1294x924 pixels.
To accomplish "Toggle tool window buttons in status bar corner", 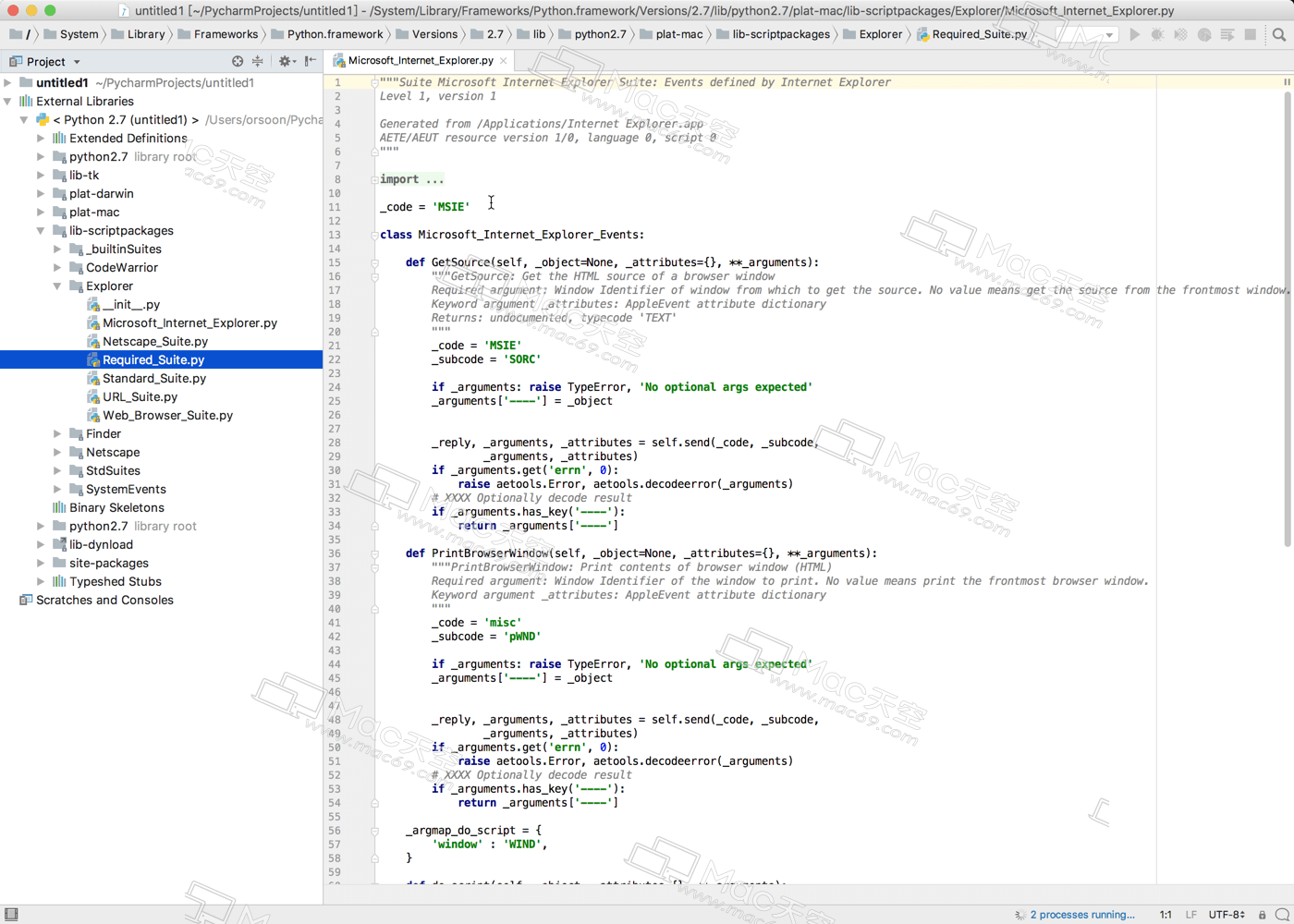I will tap(11, 914).
